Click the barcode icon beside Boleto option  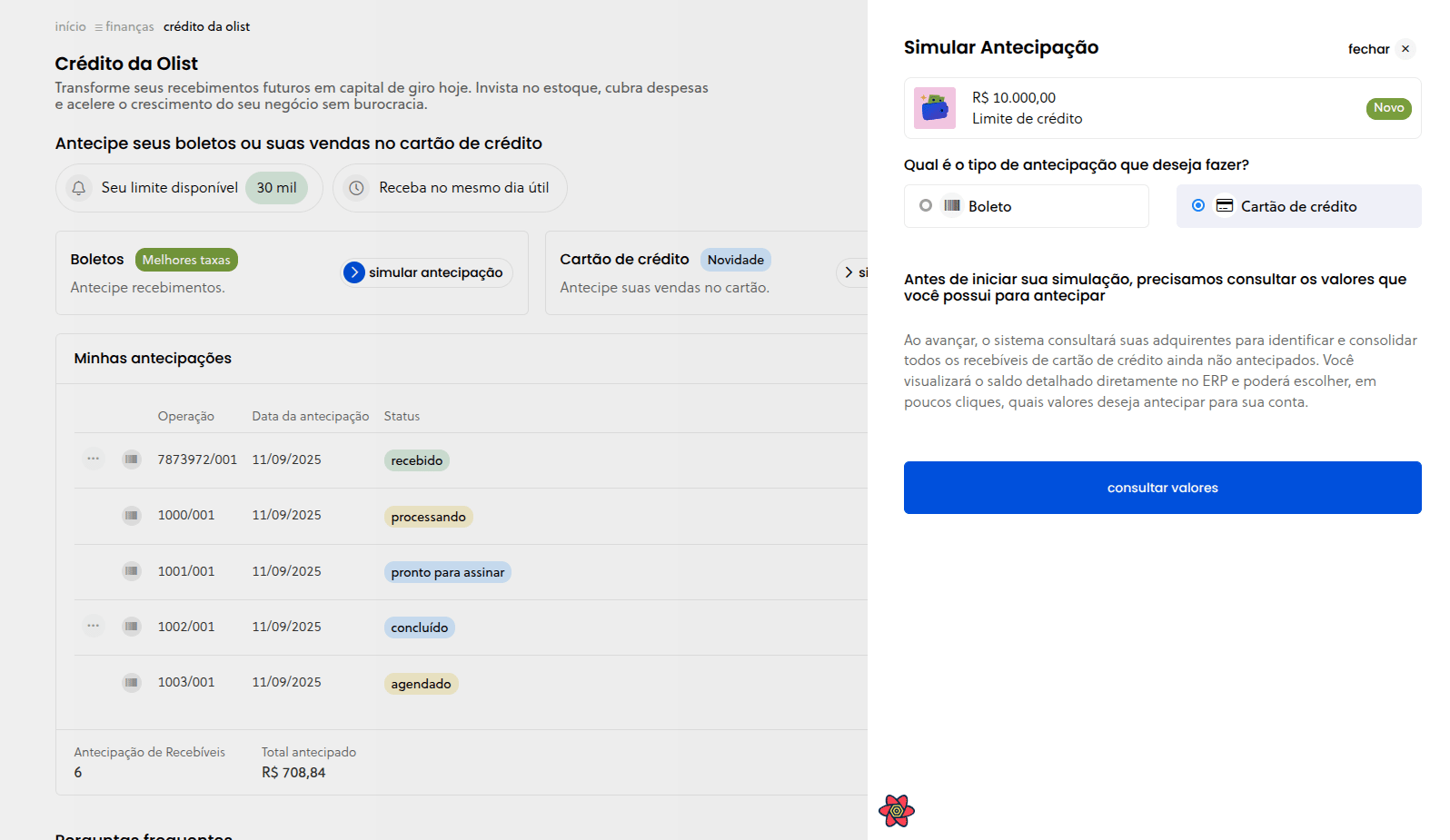tap(952, 206)
